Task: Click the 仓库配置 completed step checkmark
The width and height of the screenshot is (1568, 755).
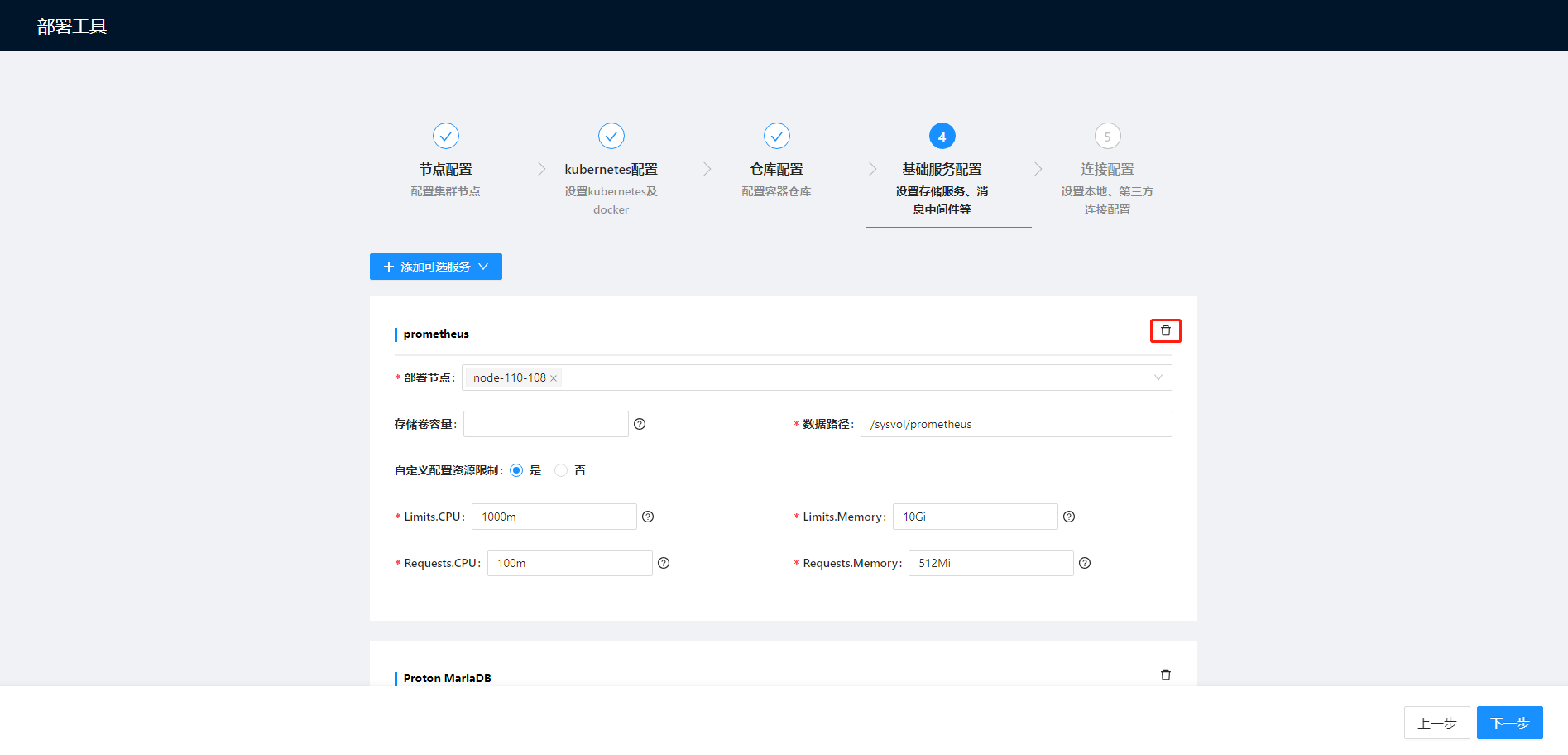Action: click(777, 136)
